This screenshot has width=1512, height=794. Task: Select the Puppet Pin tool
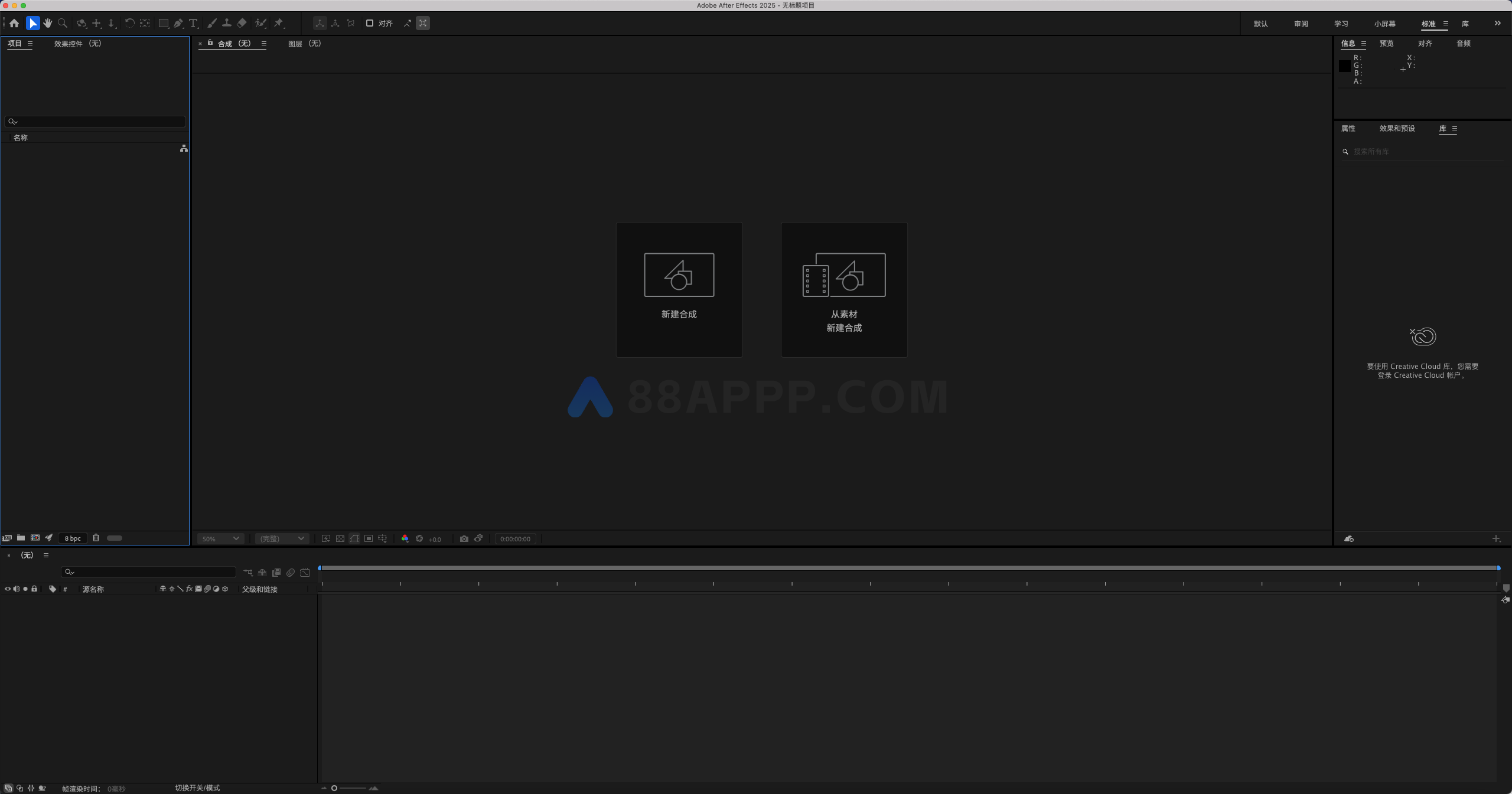[279, 24]
